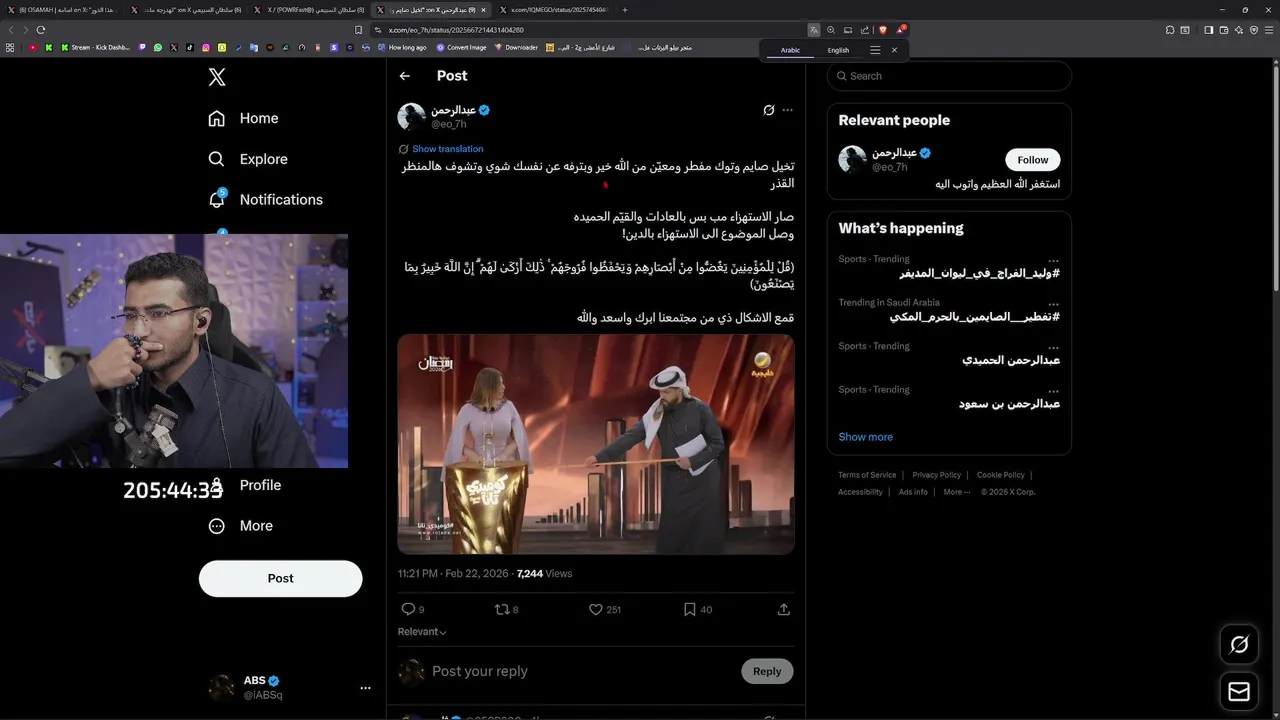The image size is (1280, 720).
Task: Open the Brave VPN shield icon
Action: click(1253, 30)
